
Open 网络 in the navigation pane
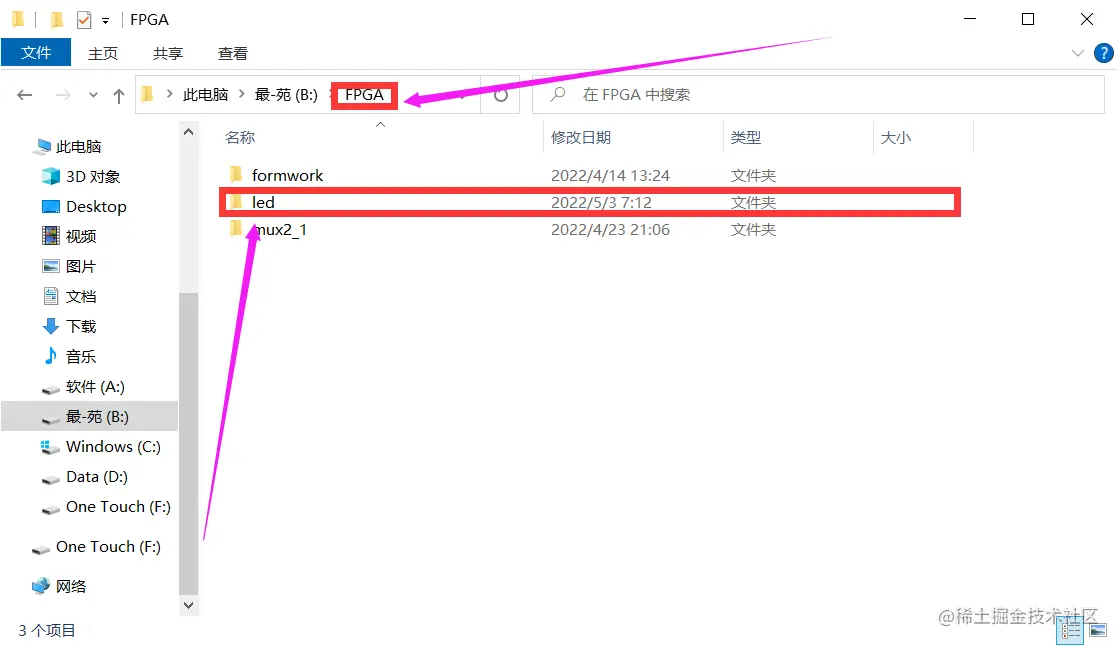click(x=71, y=586)
